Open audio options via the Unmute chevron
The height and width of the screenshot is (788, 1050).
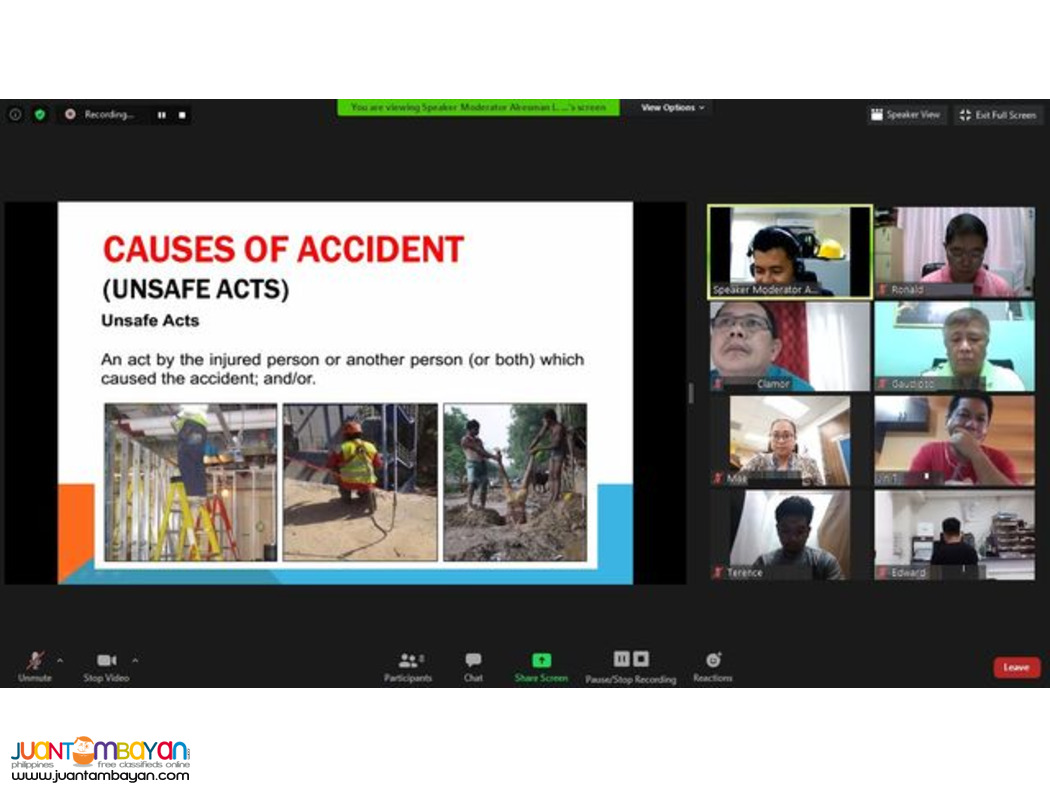(60, 661)
